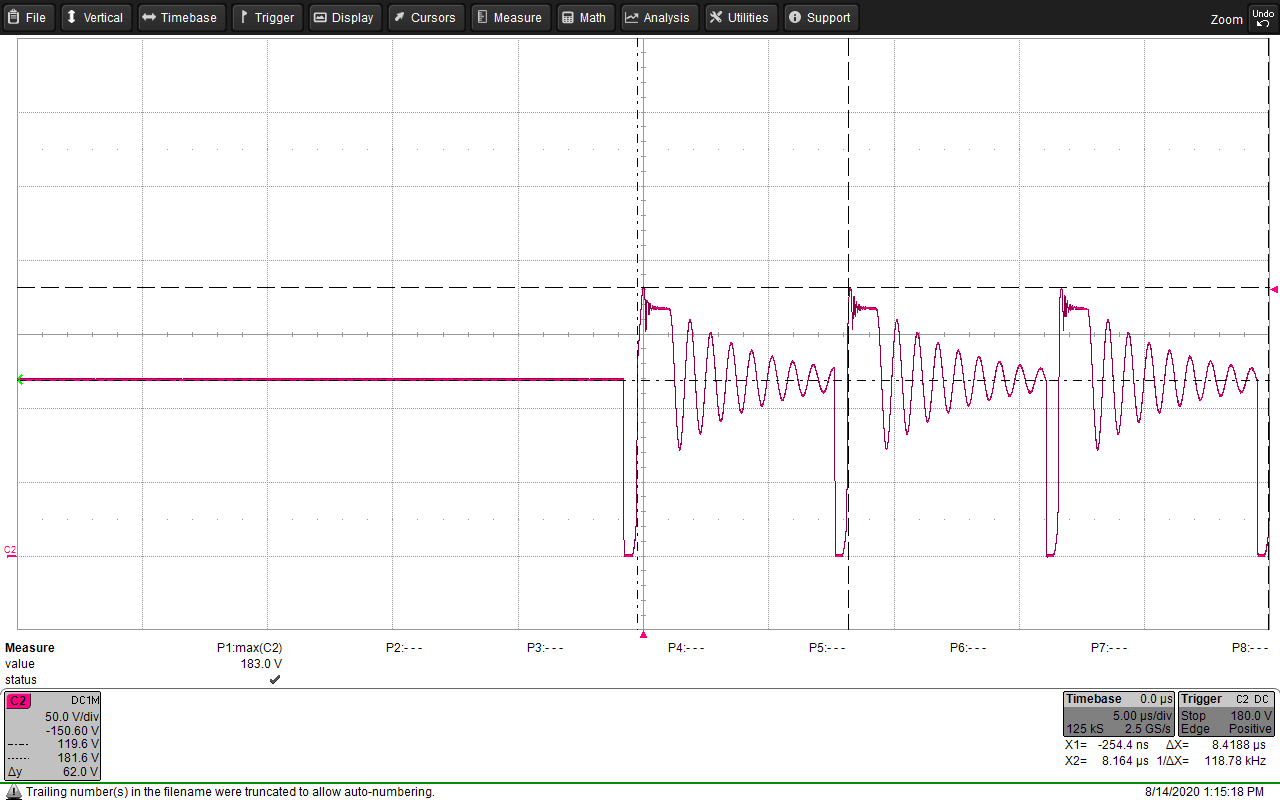The width and height of the screenshot is (1280, 800).
Task: Select the P6 measurement slot
Action: tap(968, 648)
